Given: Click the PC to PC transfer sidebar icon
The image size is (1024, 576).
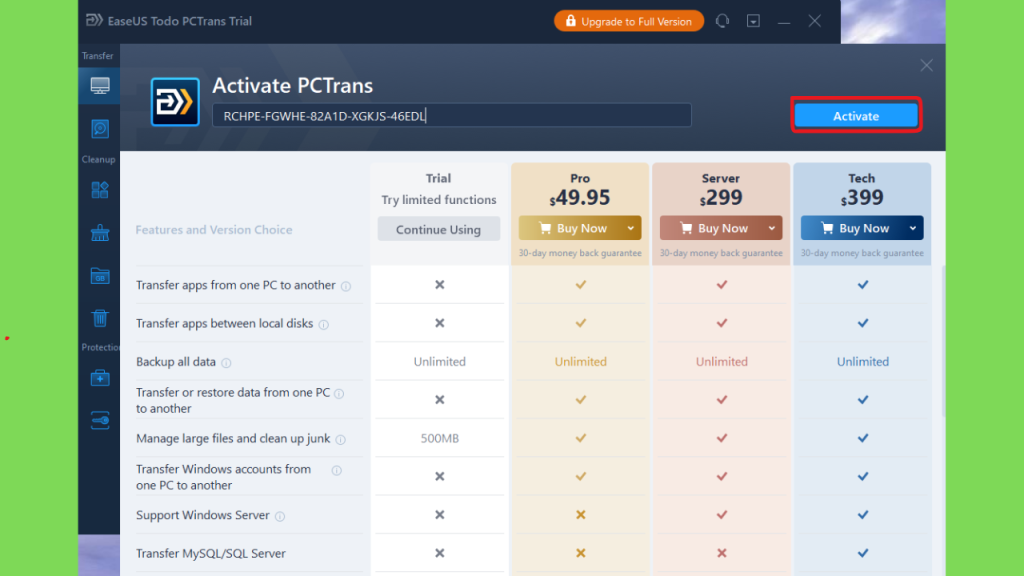Looking at the screenshot, I should [x=100, y=86].
